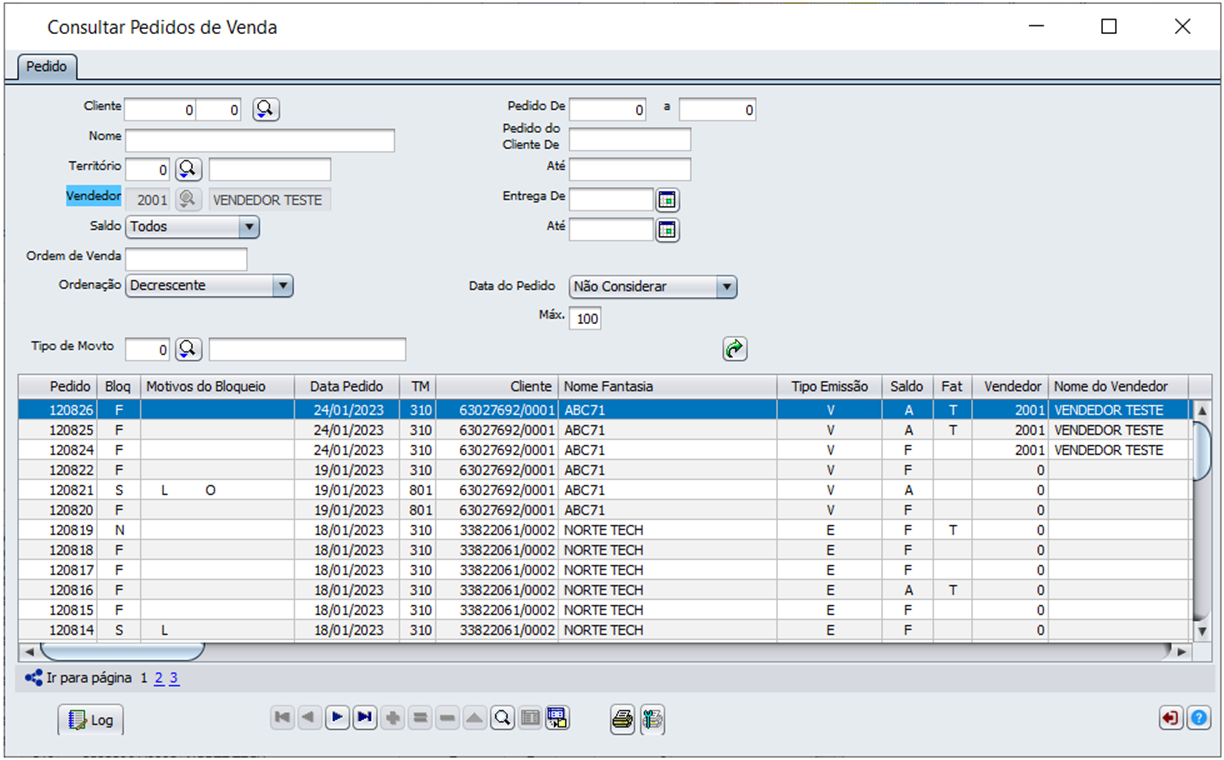Click the add (plus) record icon
1224x760 pixels.
pyautogui.click(x=393, y=717)
